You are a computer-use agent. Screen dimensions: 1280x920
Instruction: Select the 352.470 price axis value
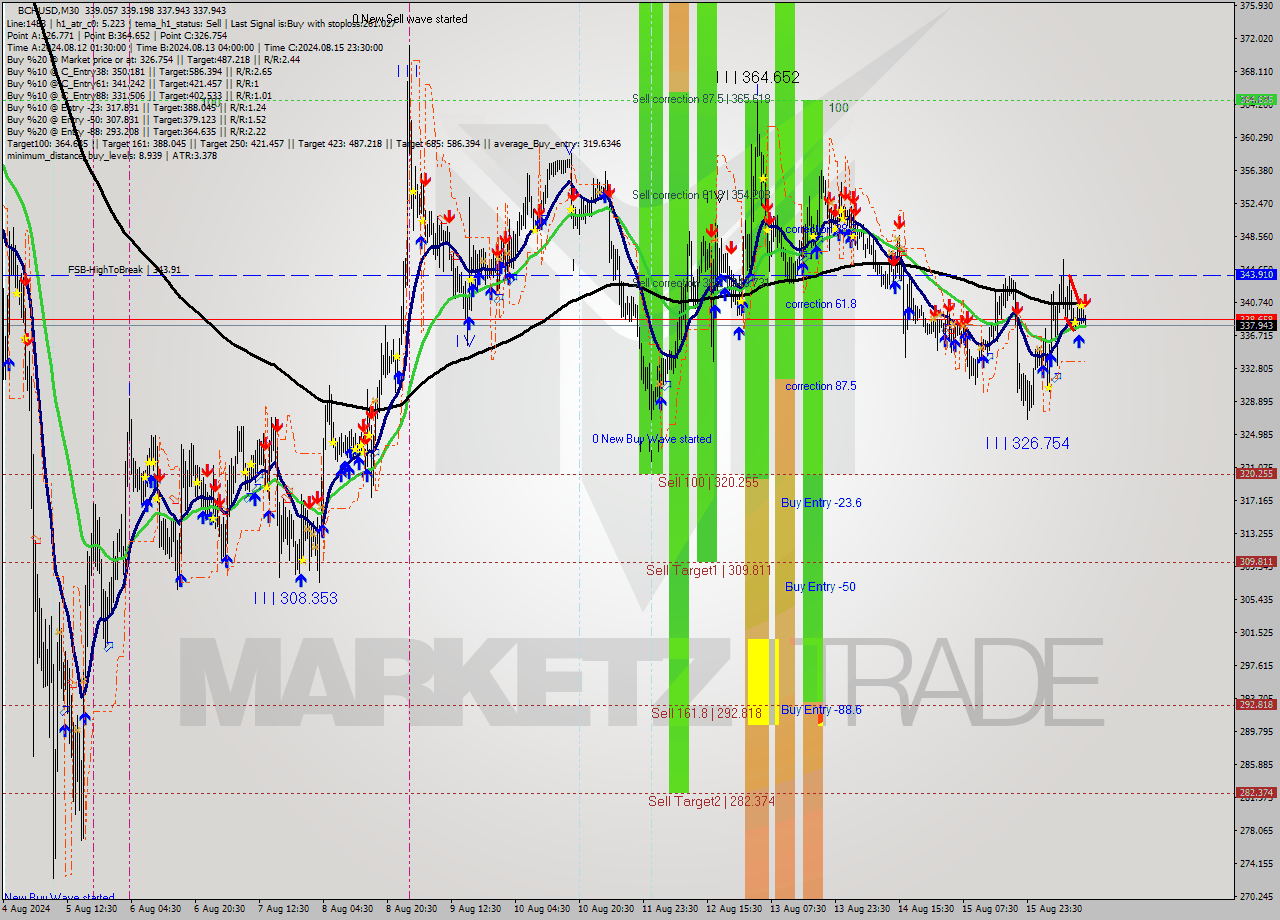[x=1256, y=203]
